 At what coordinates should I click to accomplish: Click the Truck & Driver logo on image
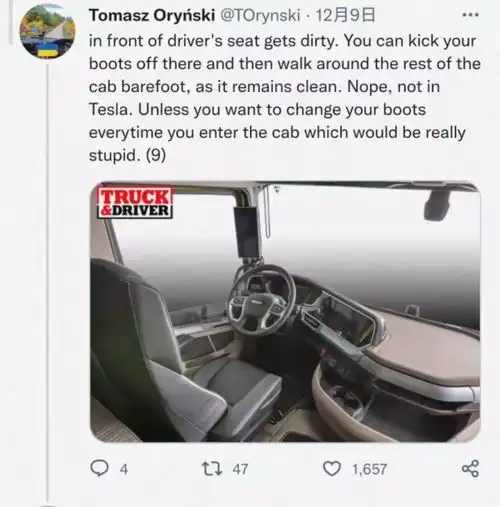pos(135,203)
